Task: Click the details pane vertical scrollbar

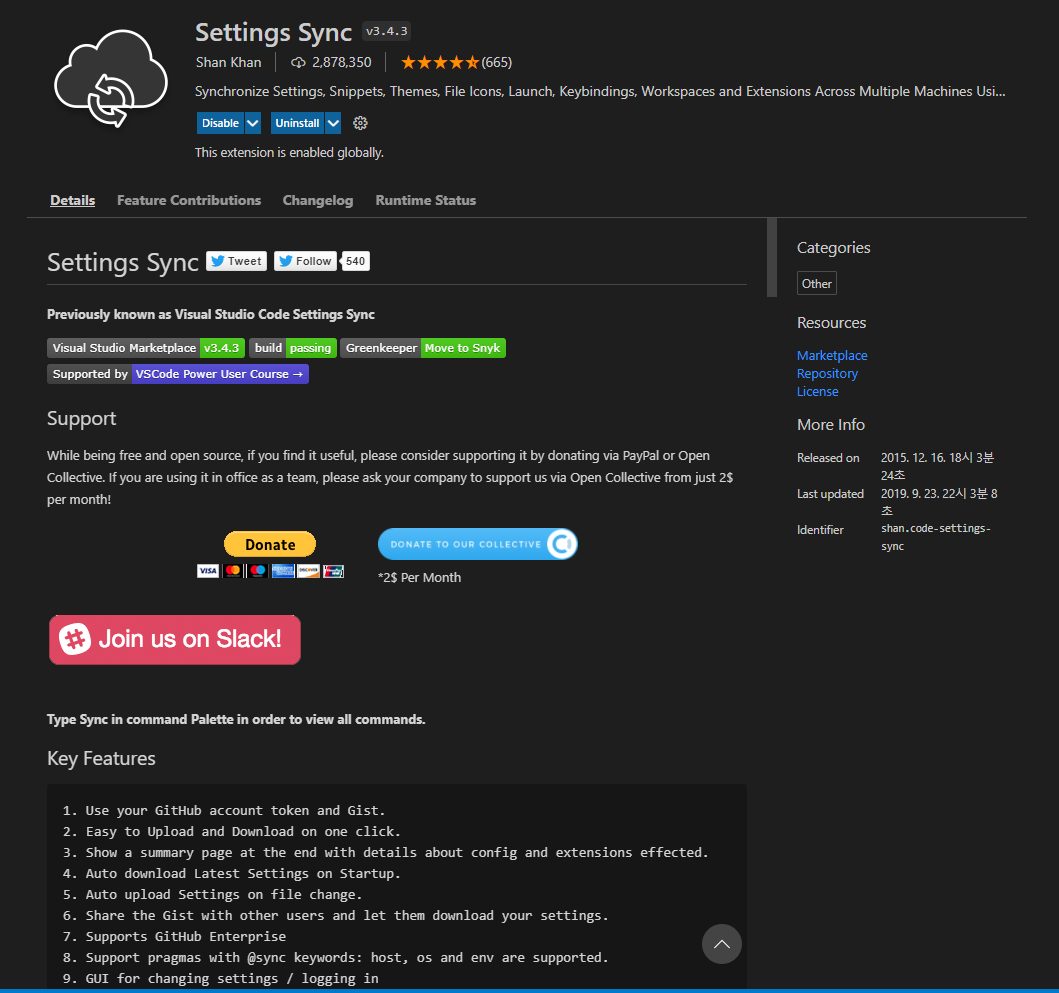Action: [x=771, y=258]
